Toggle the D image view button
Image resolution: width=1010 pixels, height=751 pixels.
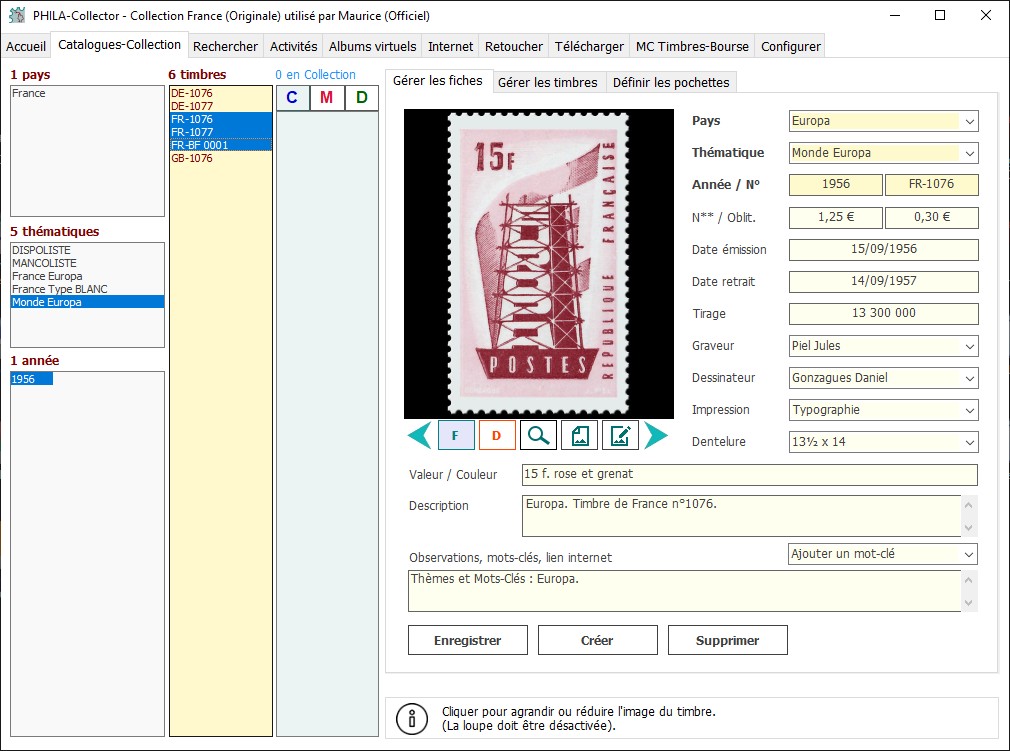coord(497,435)
